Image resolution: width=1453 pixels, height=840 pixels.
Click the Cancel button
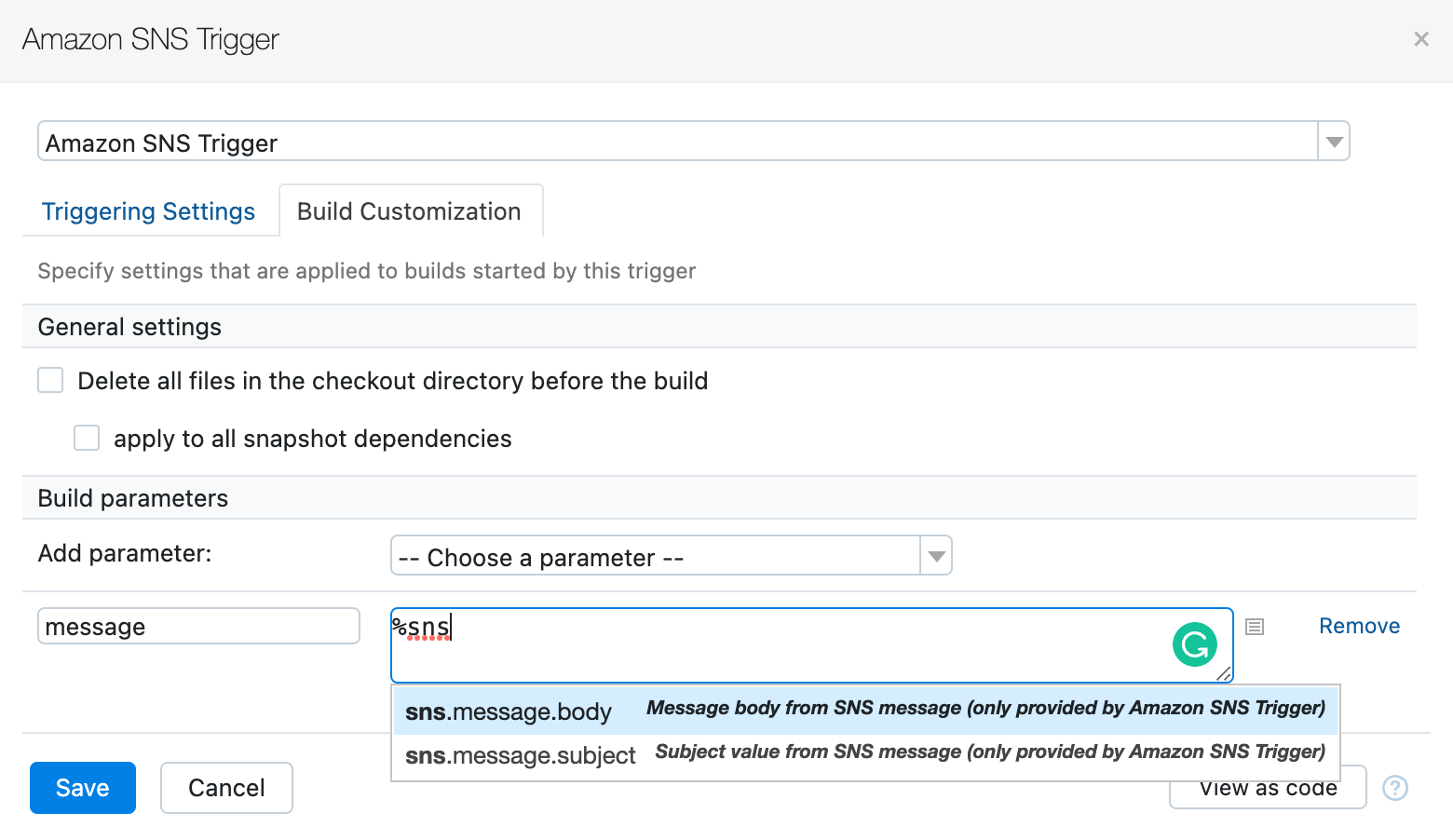(x=226, y=788)
